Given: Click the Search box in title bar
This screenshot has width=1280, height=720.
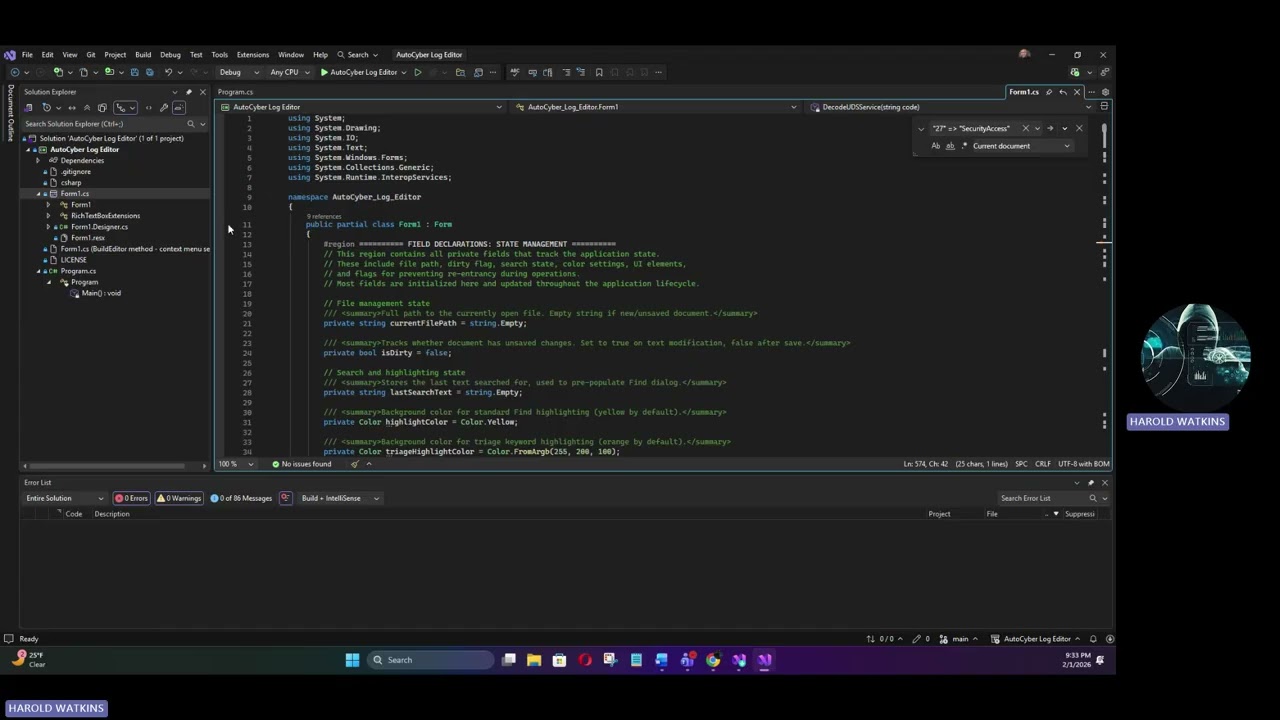Looking at the screenshot, I should 358,55.
